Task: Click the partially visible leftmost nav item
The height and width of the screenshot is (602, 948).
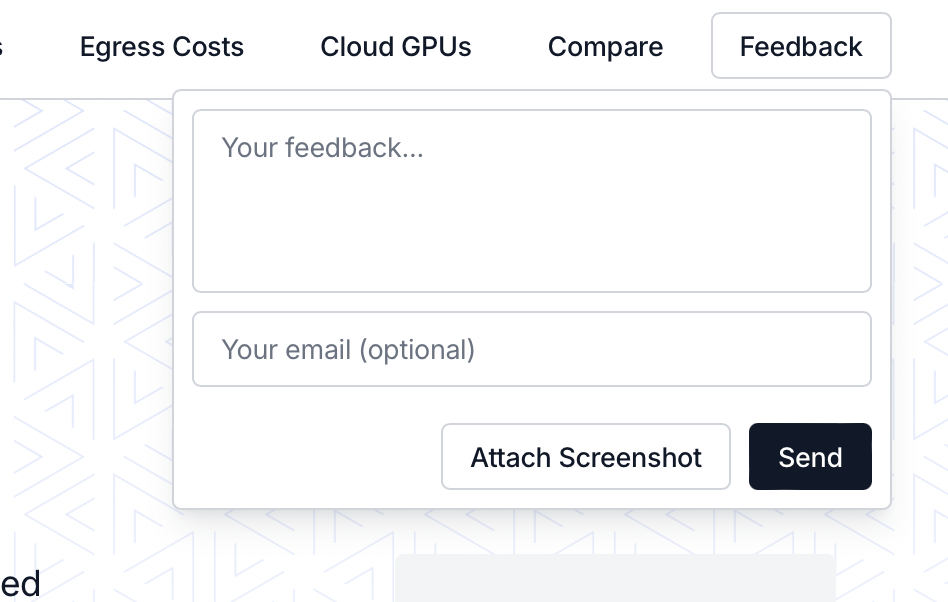Action: [2, 47]
